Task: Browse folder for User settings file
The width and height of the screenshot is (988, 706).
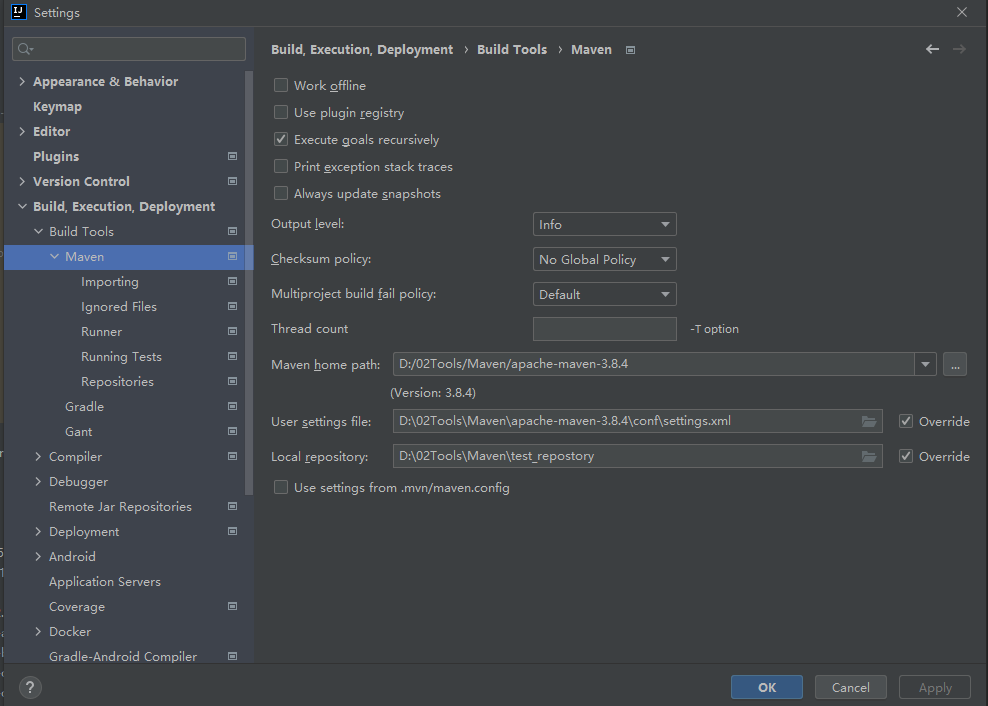Action: tap(869, 421)
